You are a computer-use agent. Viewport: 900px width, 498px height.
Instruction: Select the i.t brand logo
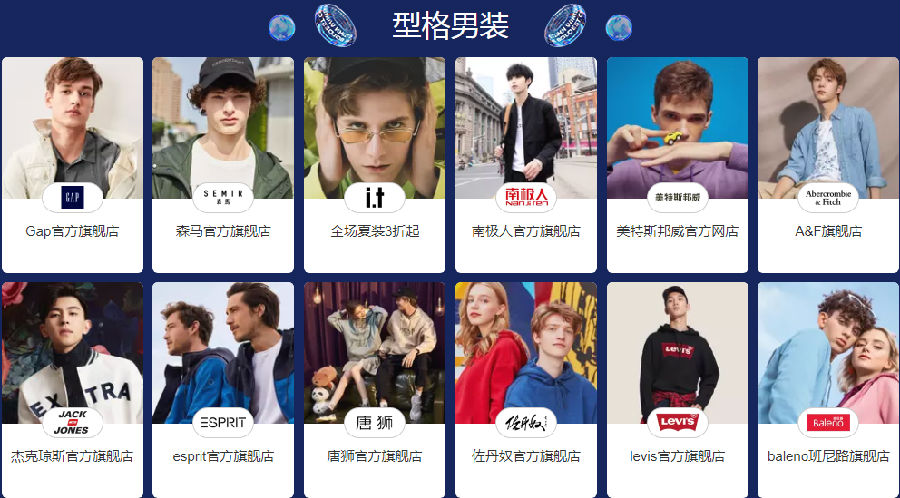pyautogui.click(x=375, y=197)
